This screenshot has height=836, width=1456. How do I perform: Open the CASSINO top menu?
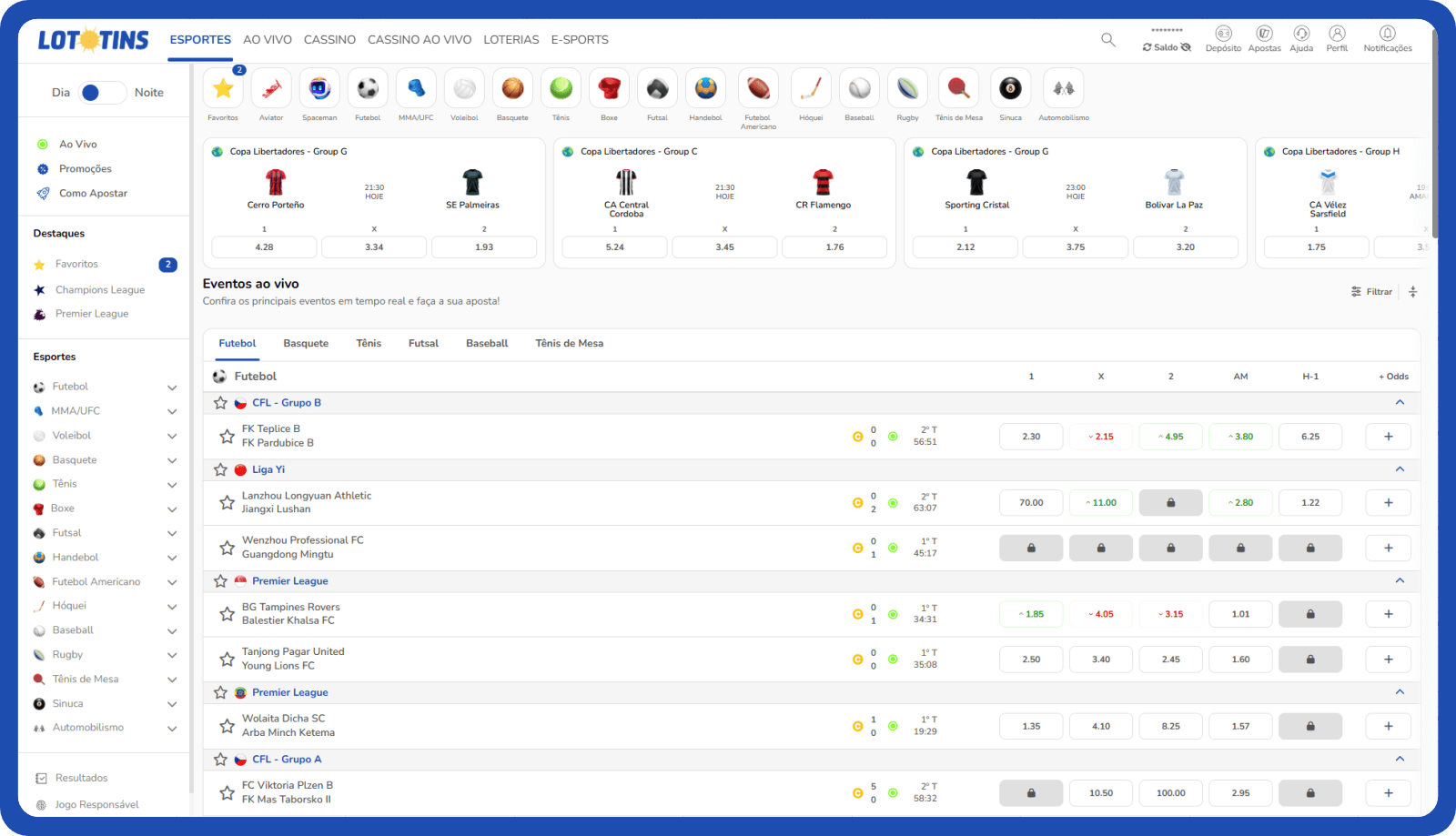[x=329, y=40]
